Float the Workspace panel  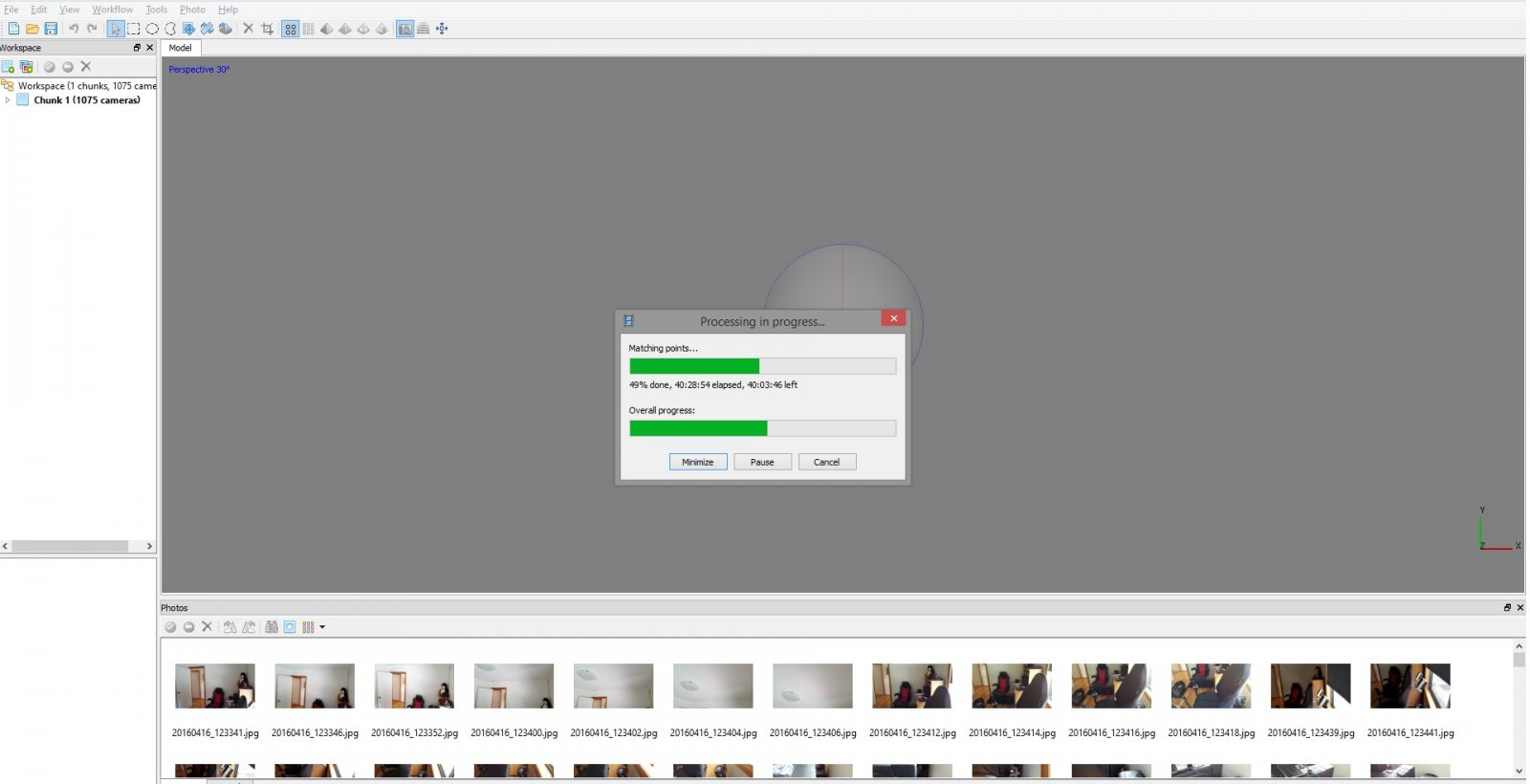(x=137, y=48)
